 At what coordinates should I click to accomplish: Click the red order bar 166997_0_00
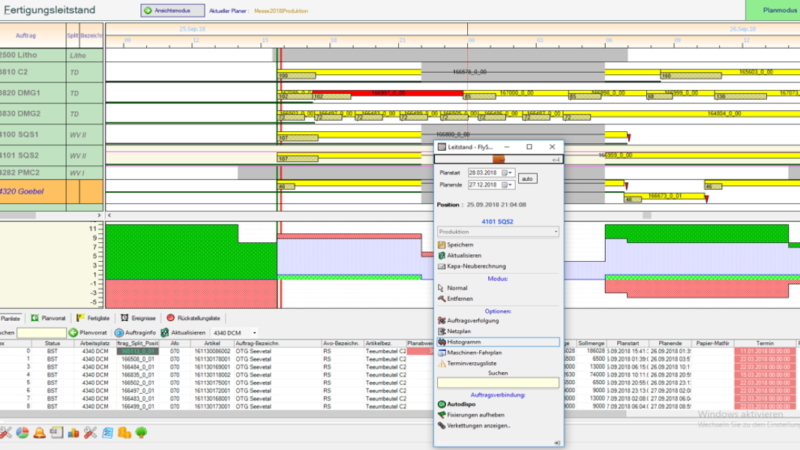tap(388, 93)
